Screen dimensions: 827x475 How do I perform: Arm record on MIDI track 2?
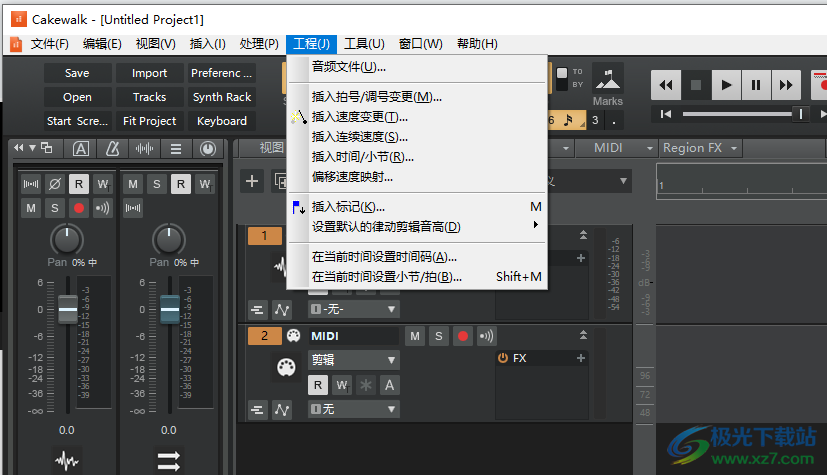[x=463, y=336]
